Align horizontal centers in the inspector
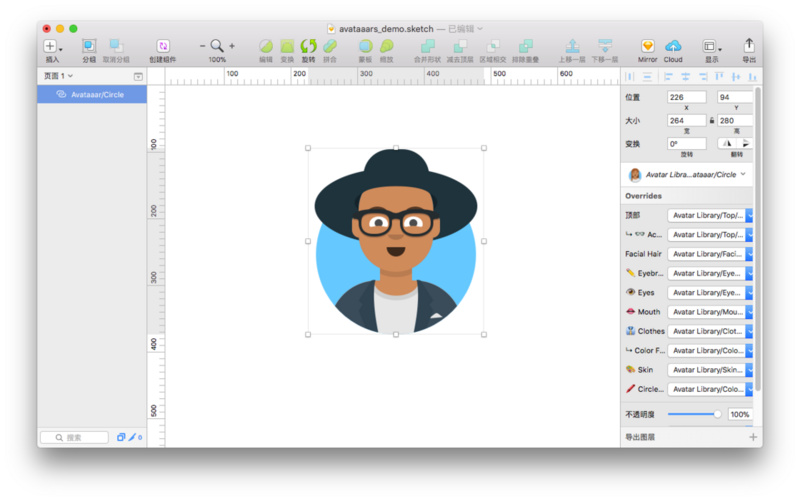The image size is (800, 501). (x=685, y=77)
